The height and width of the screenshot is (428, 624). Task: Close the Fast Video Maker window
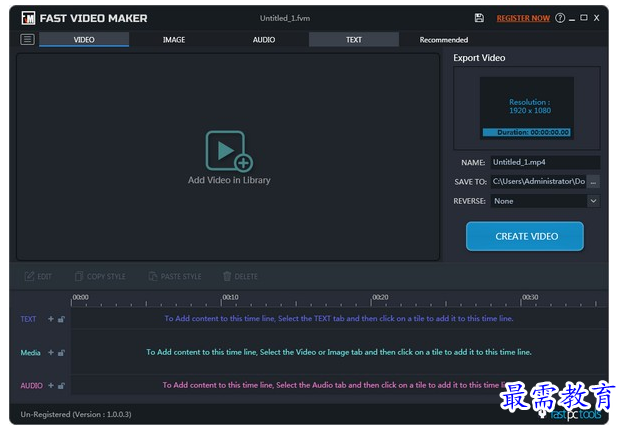(x=597, y=18)
